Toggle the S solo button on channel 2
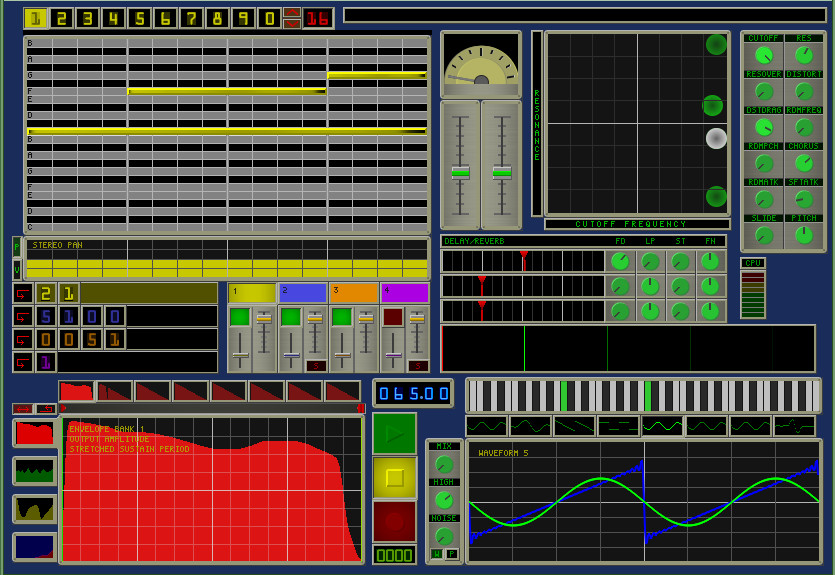 coord(316,366)
